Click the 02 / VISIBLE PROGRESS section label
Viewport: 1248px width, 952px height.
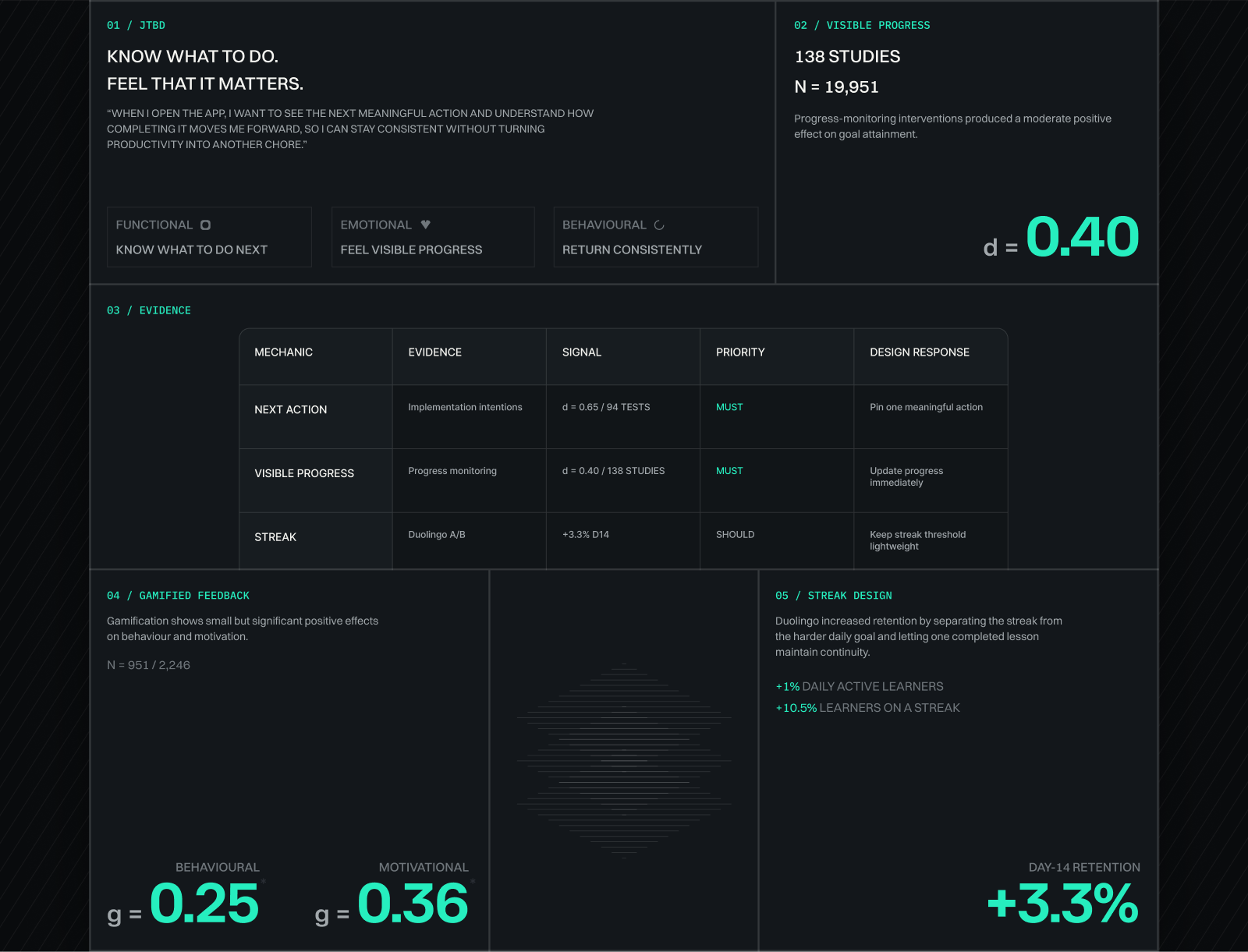(x=862, y=25)
